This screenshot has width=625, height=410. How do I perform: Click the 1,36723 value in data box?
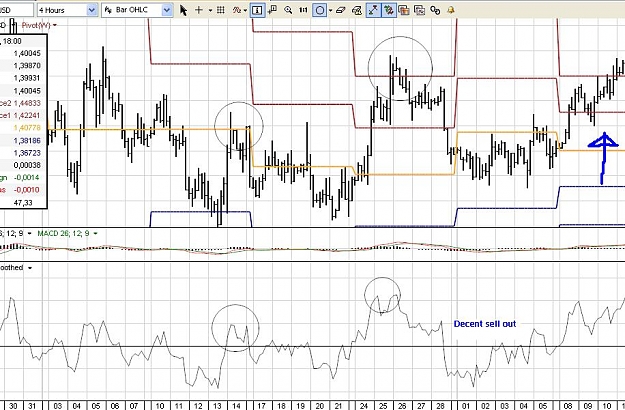point(27,153)
